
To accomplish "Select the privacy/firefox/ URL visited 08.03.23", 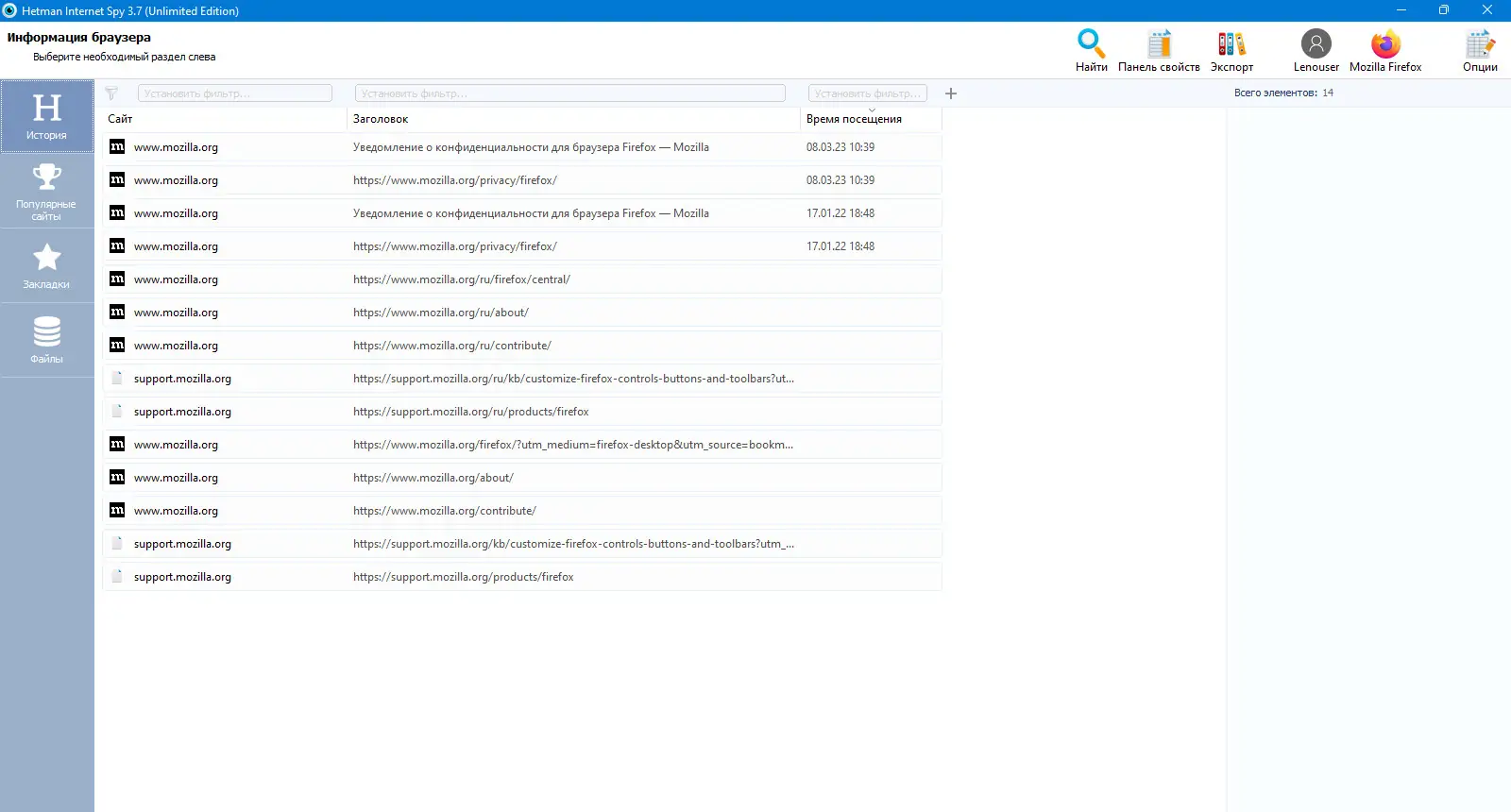I will click(x=455, y=180).
